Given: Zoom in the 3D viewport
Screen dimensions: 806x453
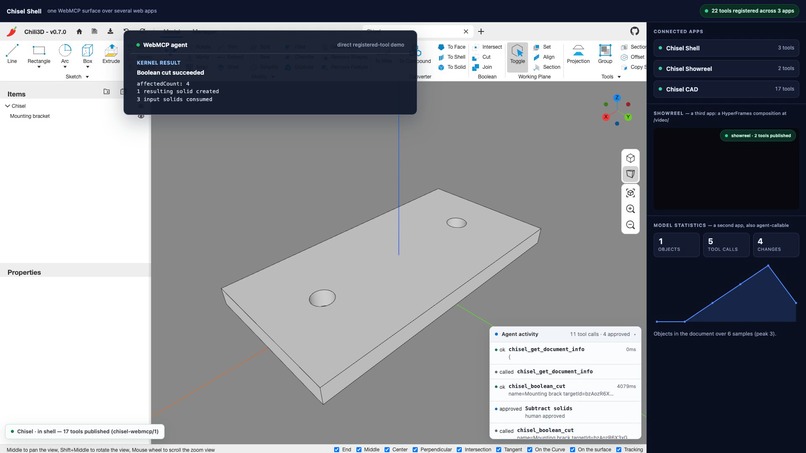Looking at the screenshot, I should (x=630, y=209).
